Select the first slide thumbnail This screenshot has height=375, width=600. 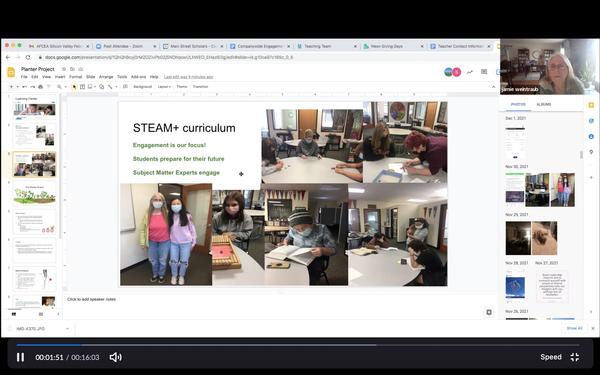[34, 108]
